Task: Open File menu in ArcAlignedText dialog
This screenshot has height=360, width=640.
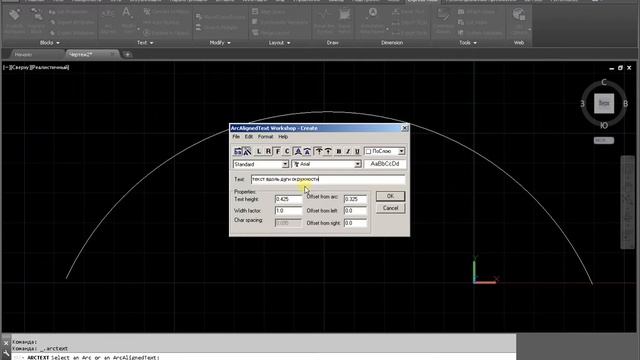Action: point(236,137)
